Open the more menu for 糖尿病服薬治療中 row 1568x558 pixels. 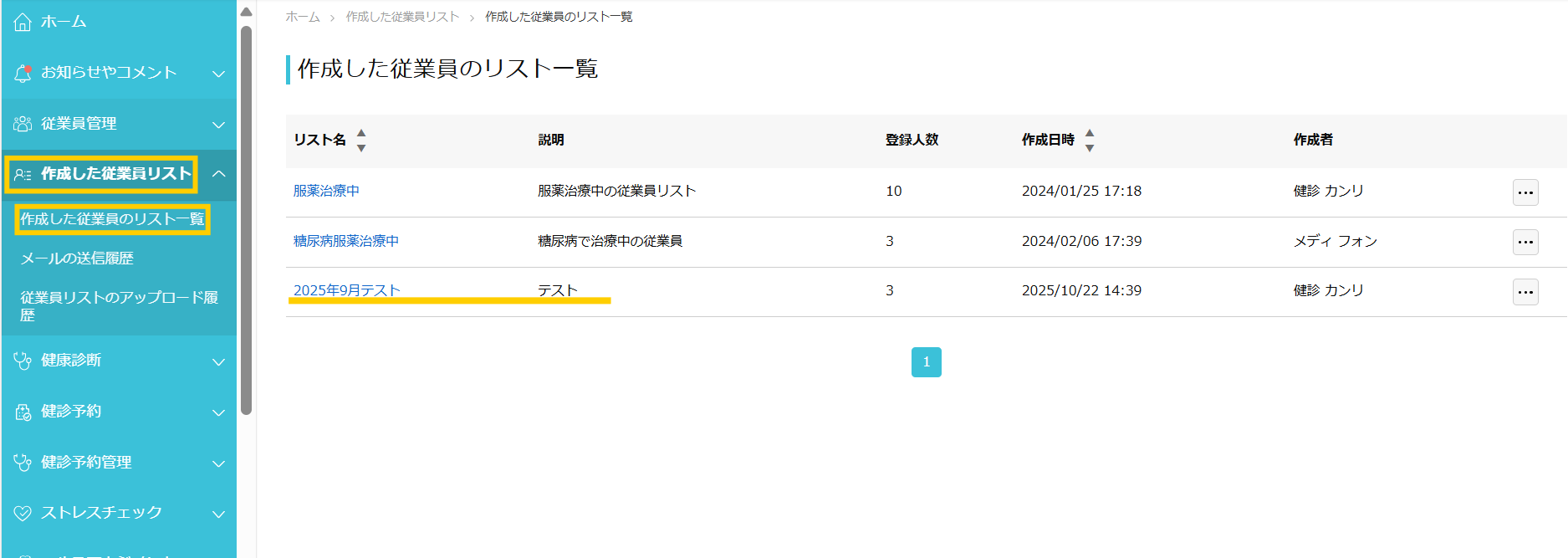tap(1525, 242)
